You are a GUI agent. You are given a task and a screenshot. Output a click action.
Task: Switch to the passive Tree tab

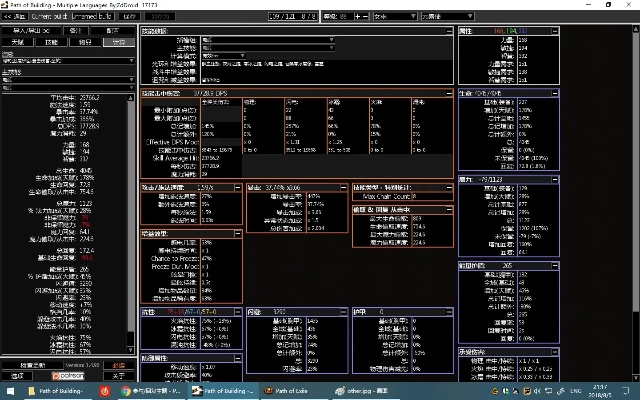pos(18,42)
